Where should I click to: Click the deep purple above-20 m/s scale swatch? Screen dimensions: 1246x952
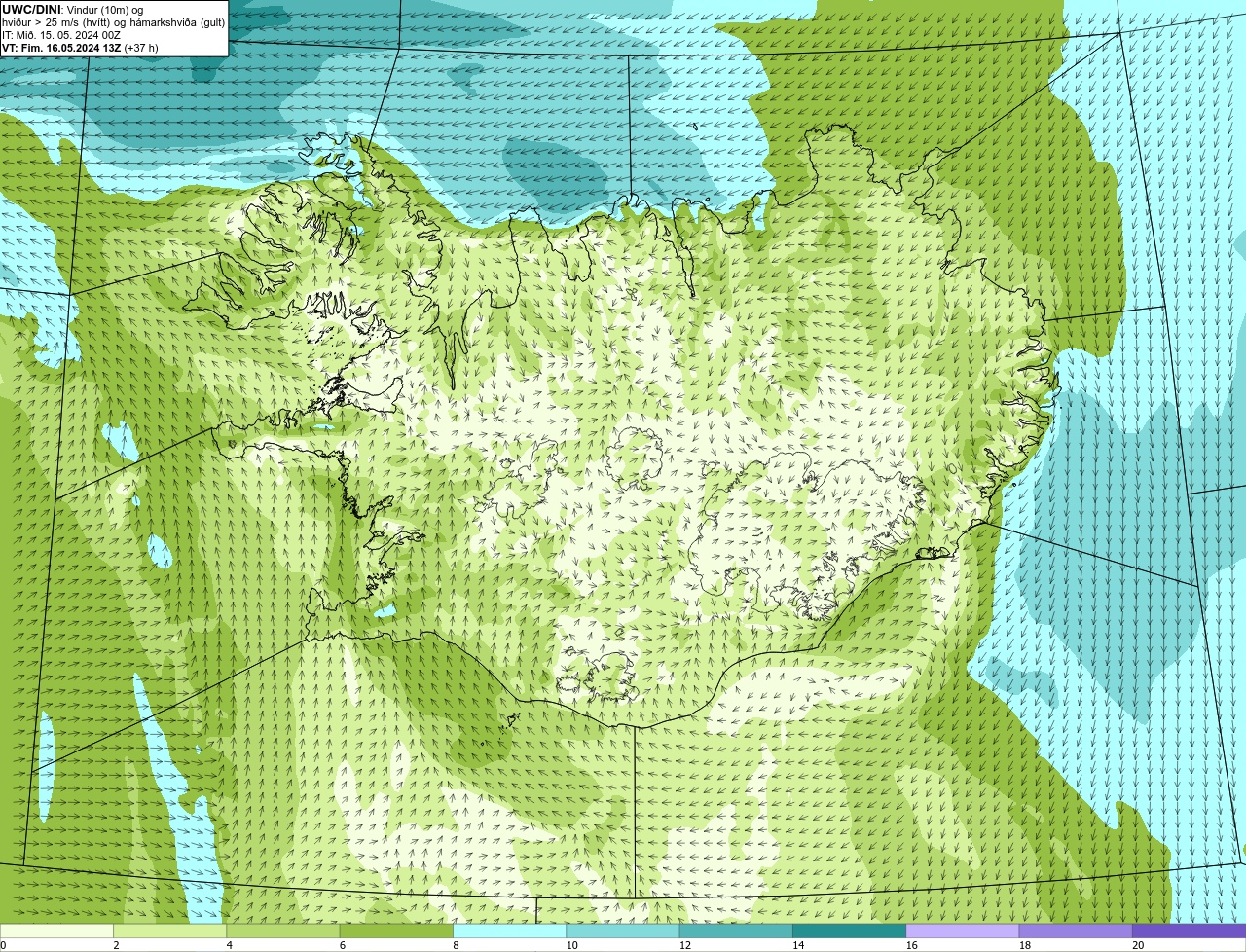click(1189, 932)
